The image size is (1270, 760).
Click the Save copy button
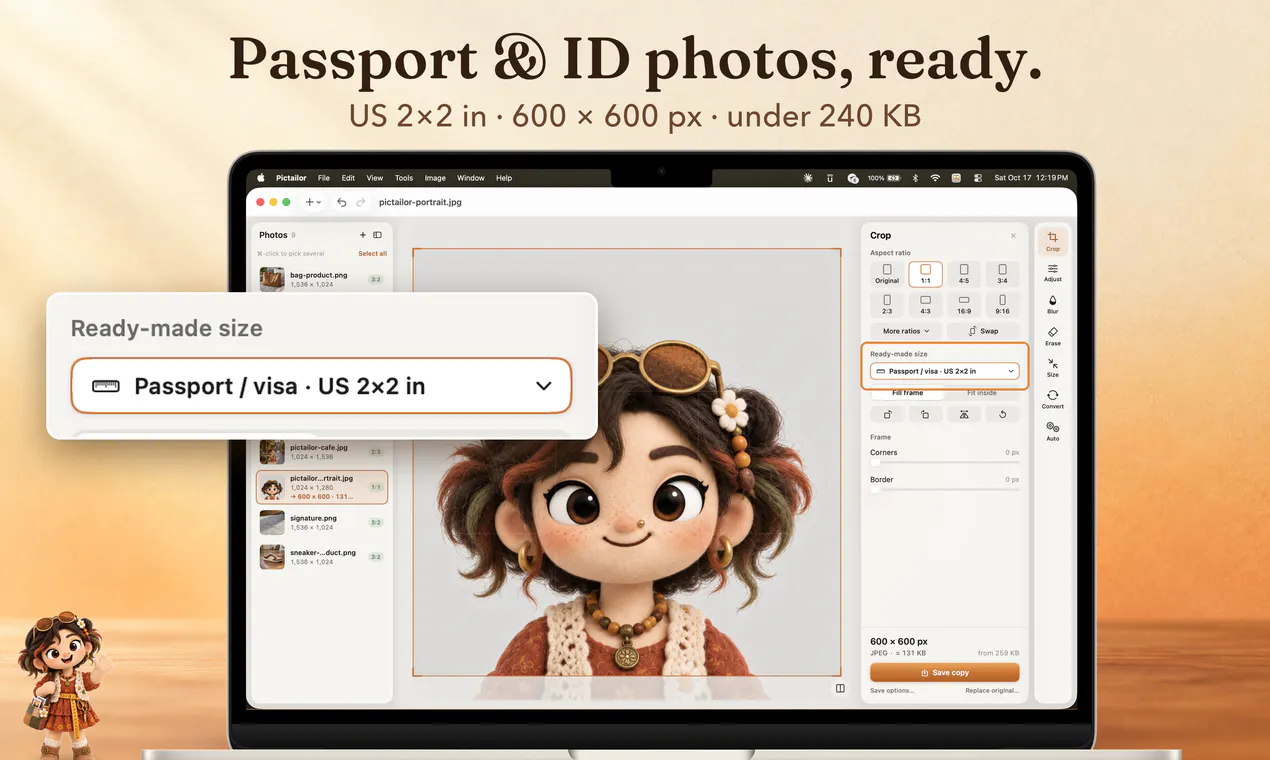[x=945, y=673]
